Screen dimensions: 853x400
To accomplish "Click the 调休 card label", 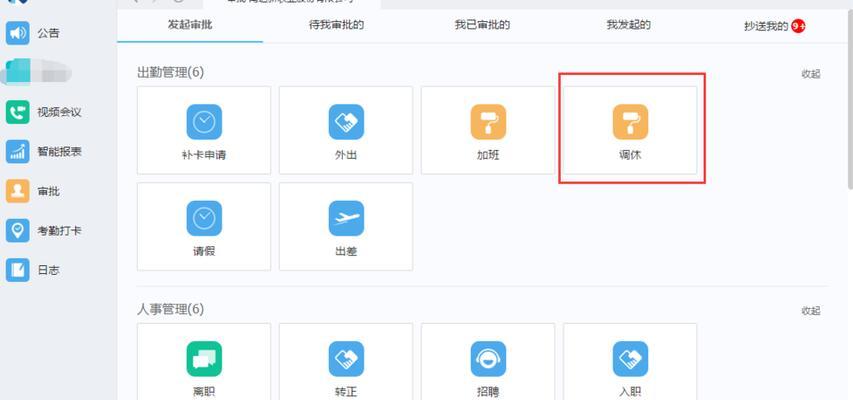I will pyautogui.click(x=630, y=155).
